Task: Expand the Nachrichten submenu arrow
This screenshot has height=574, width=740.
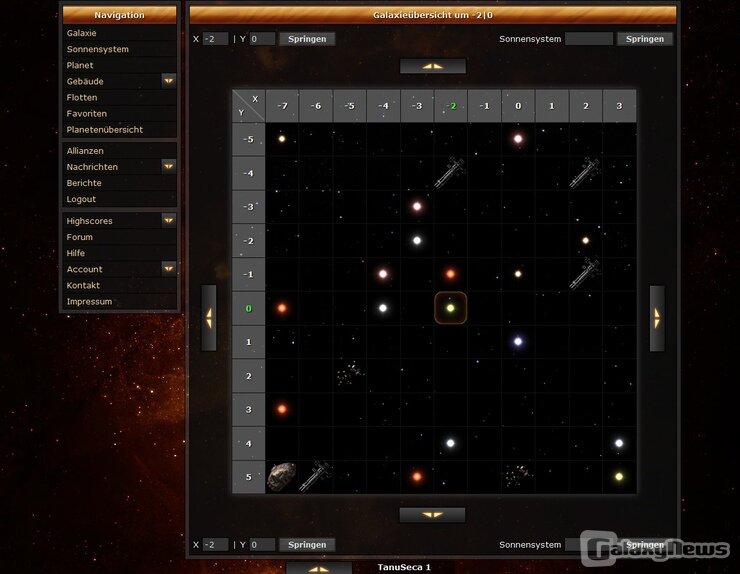Action: tap(168, 166)
